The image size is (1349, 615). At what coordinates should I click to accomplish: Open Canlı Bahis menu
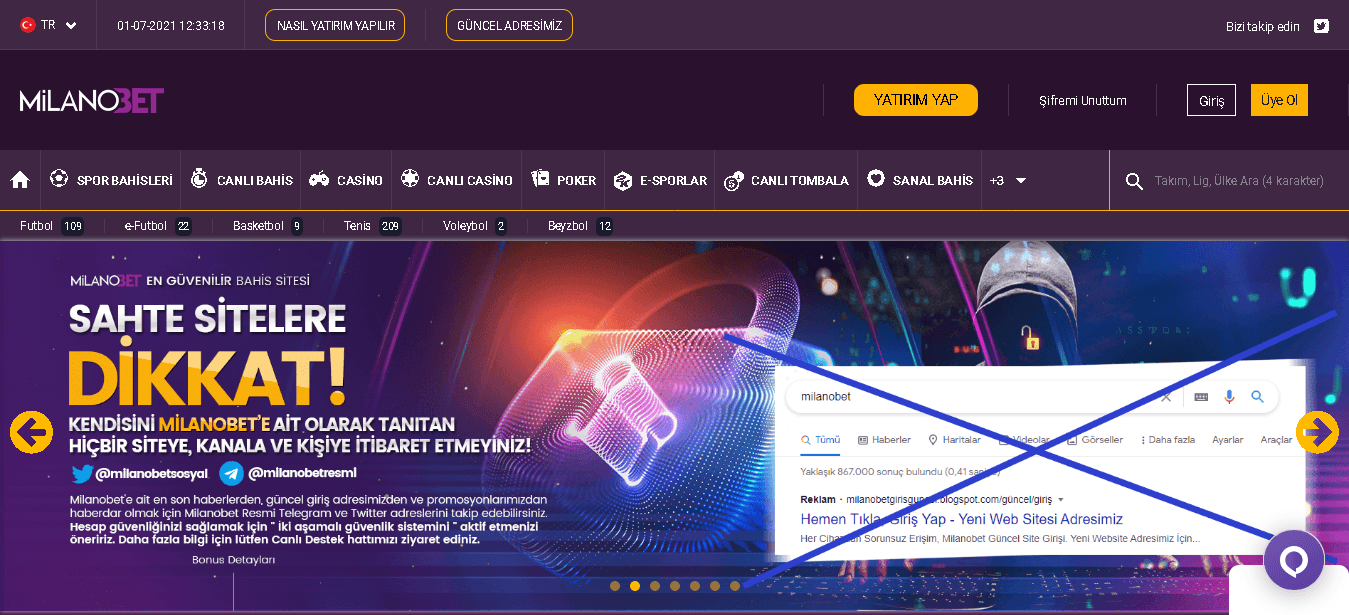[x=241, y=180]
